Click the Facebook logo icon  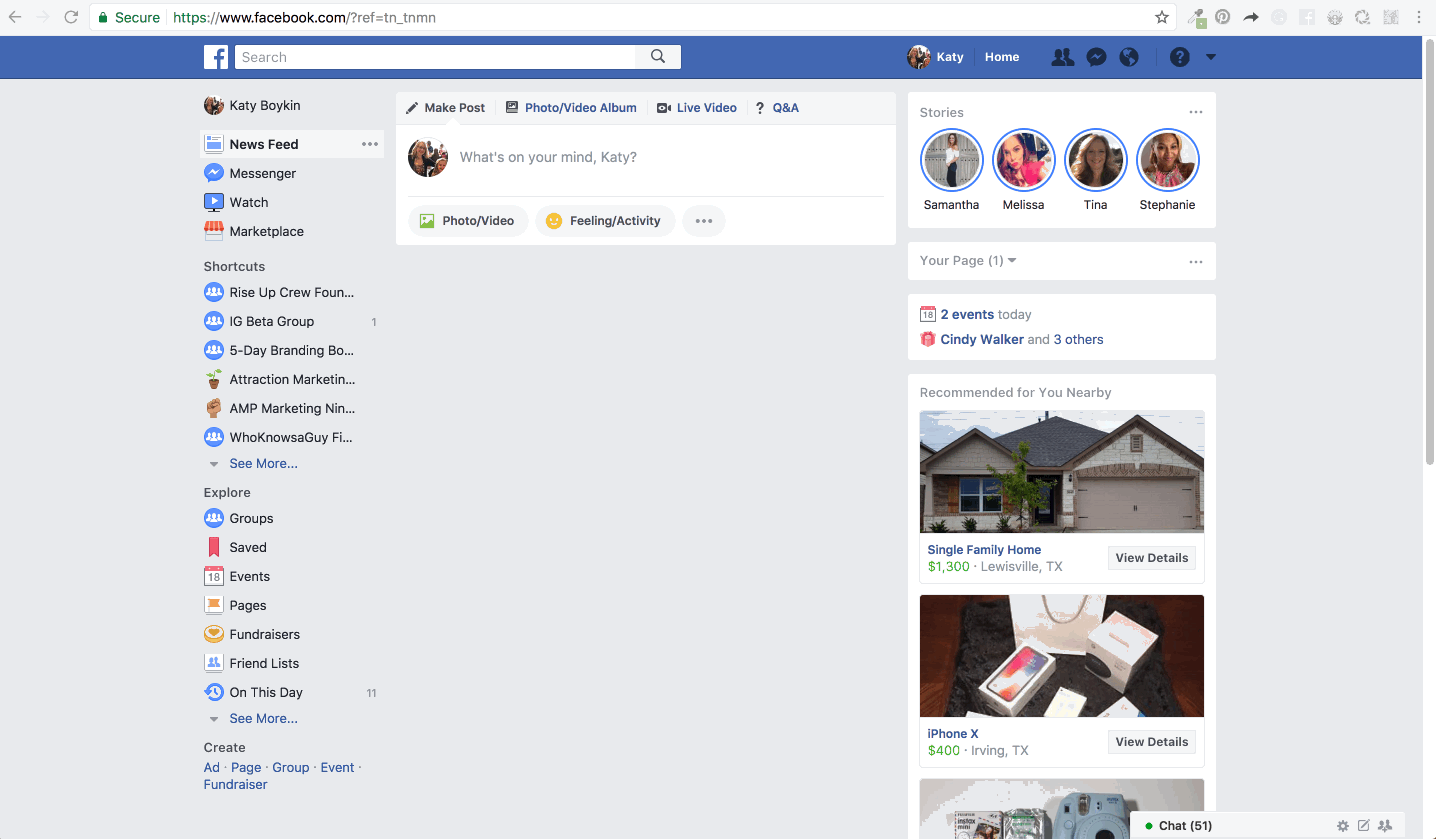[x=216, y=57]
